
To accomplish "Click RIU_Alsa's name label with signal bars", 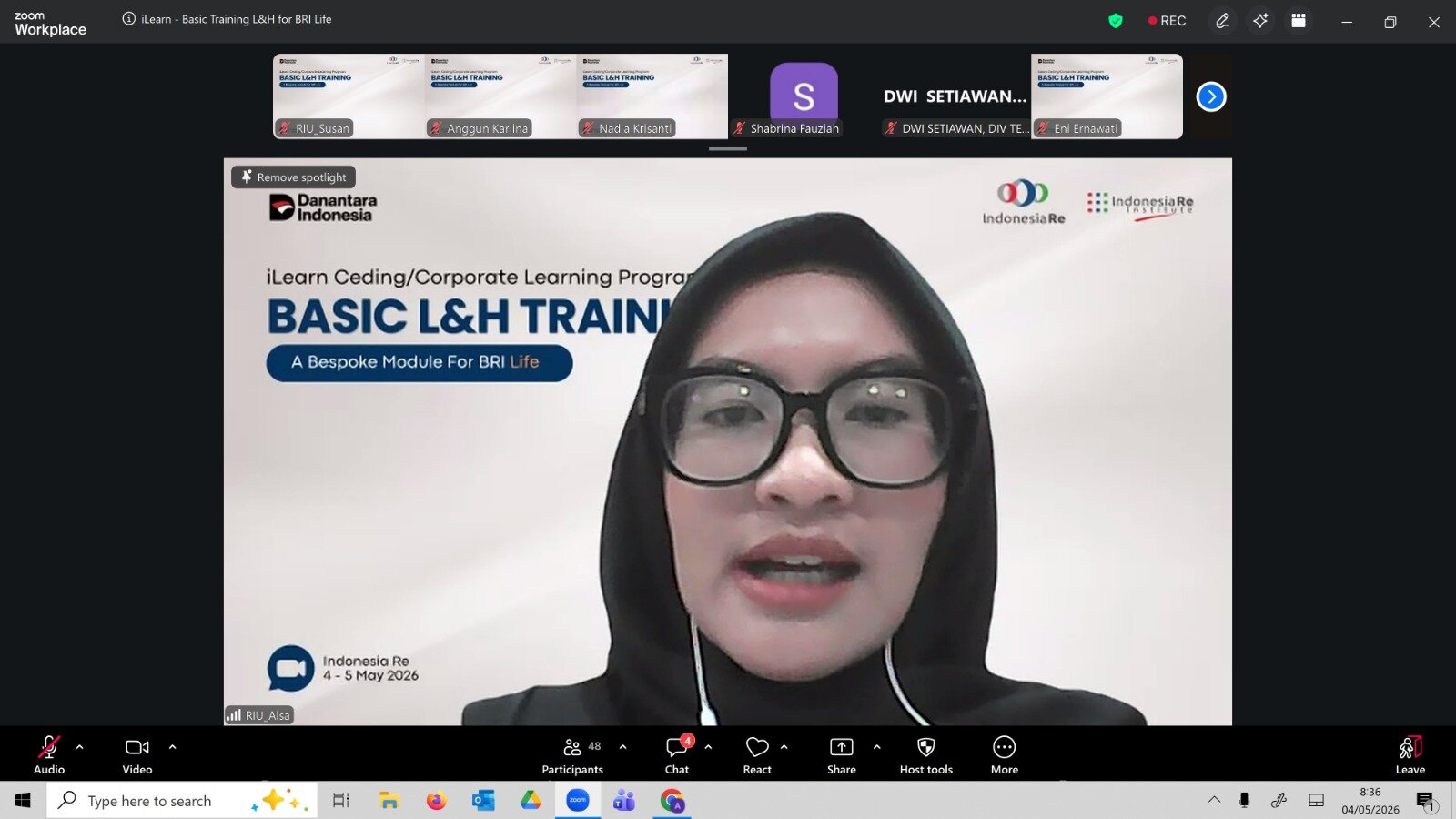I will (x=259, y=715).
